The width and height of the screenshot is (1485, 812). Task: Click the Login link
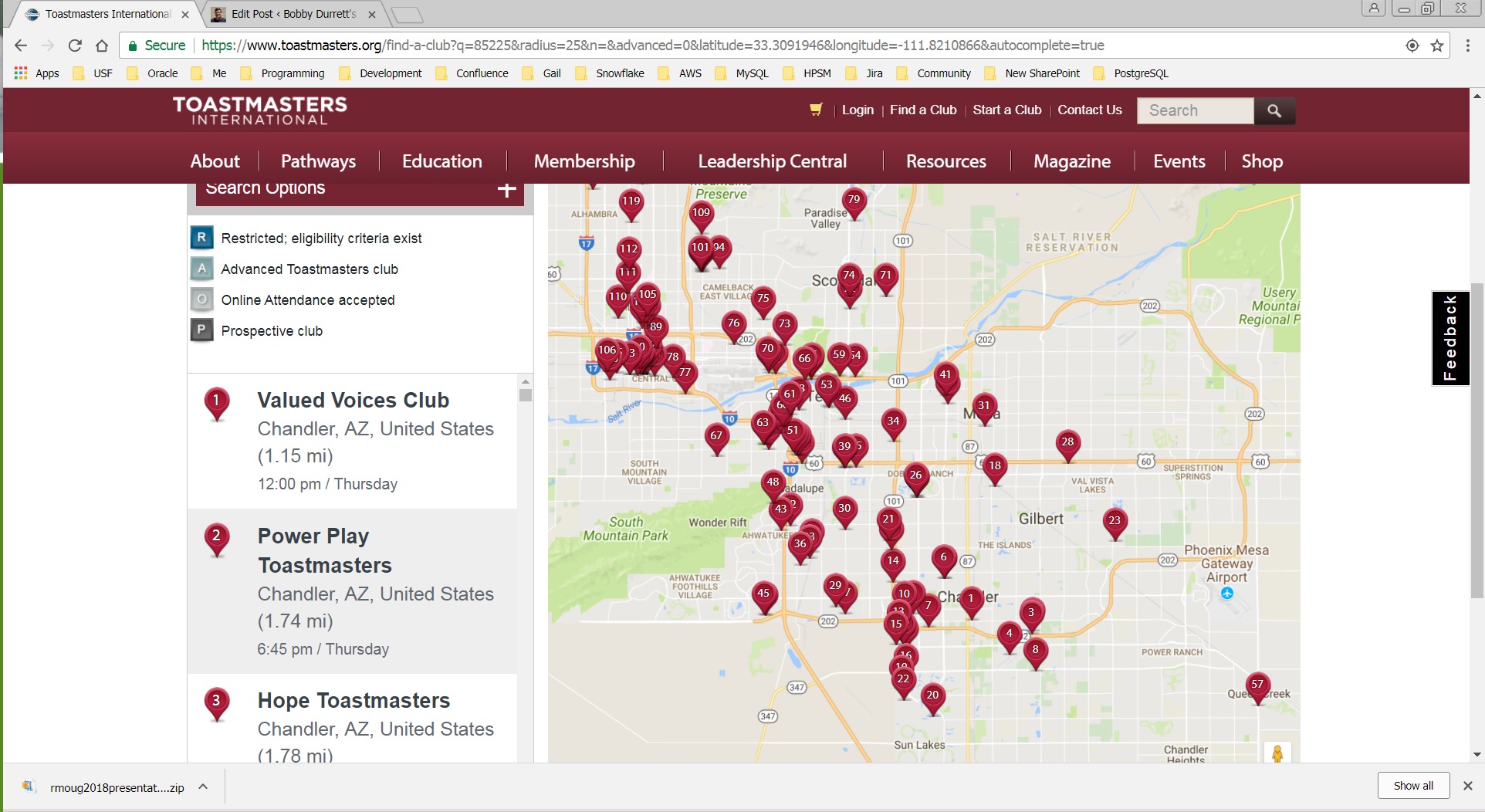click(858, 110)
